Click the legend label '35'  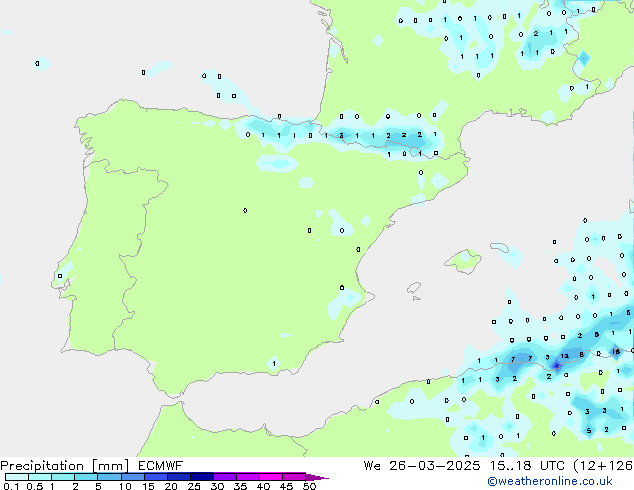pyautogui.click(x=240, y=486)
